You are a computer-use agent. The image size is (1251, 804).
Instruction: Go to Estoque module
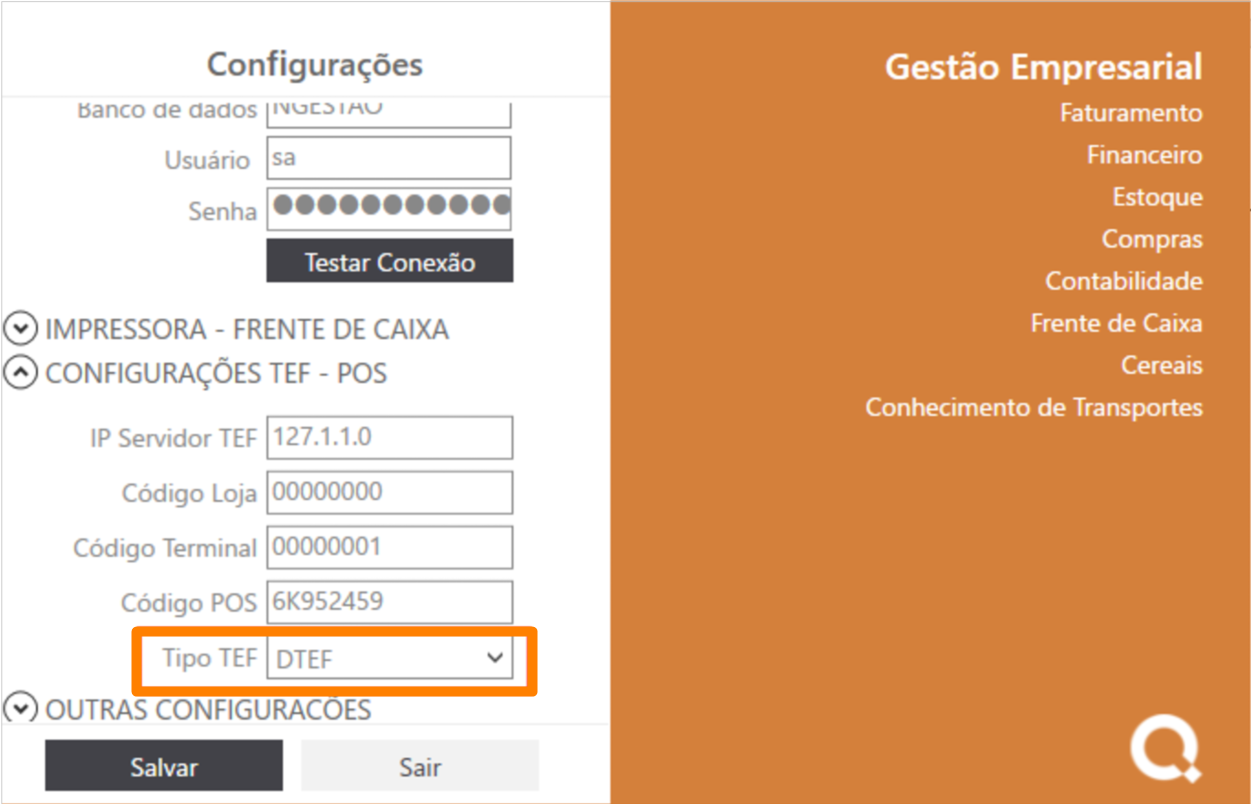click(1157, 197)
